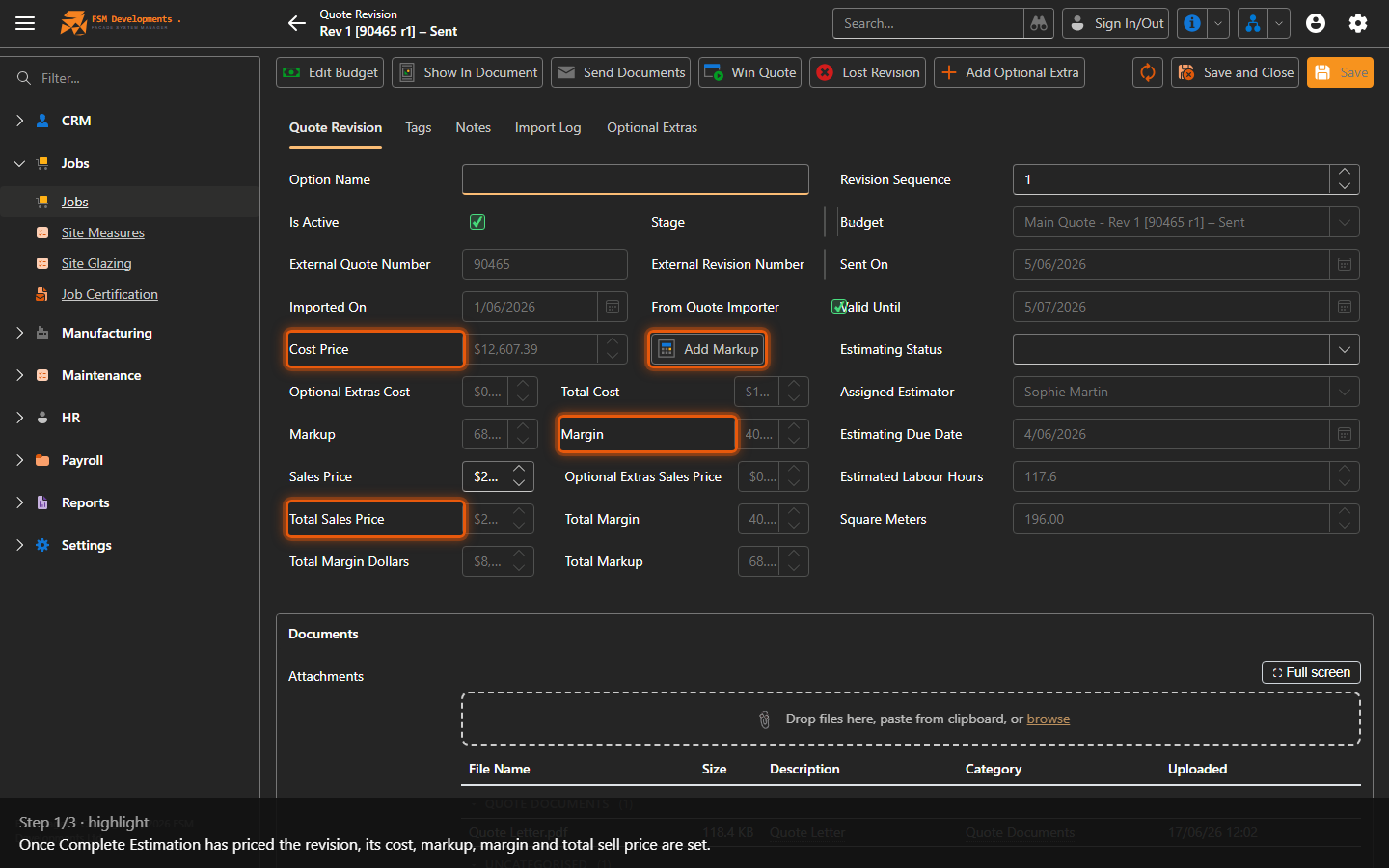1389x868 pixels.
Task: Expand the CRM section in sidebar
Action: coord(19,121)
